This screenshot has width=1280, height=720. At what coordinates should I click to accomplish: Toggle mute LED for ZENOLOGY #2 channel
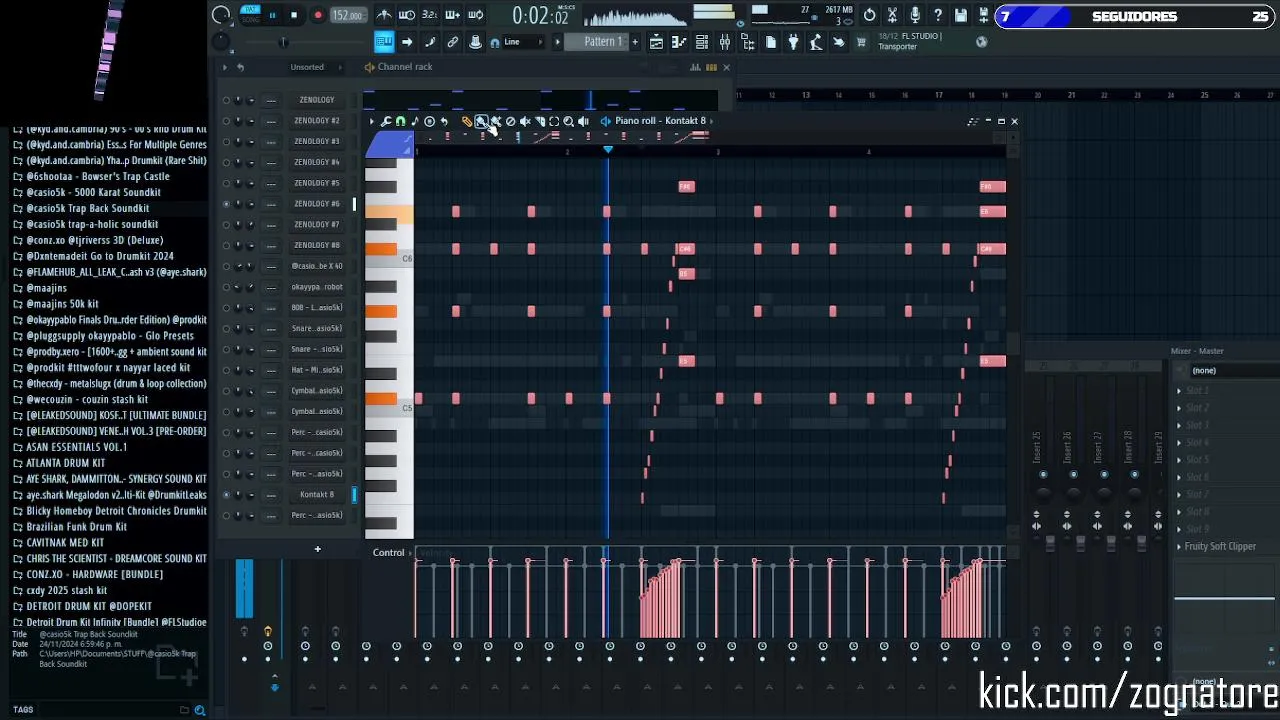(226, 121)
